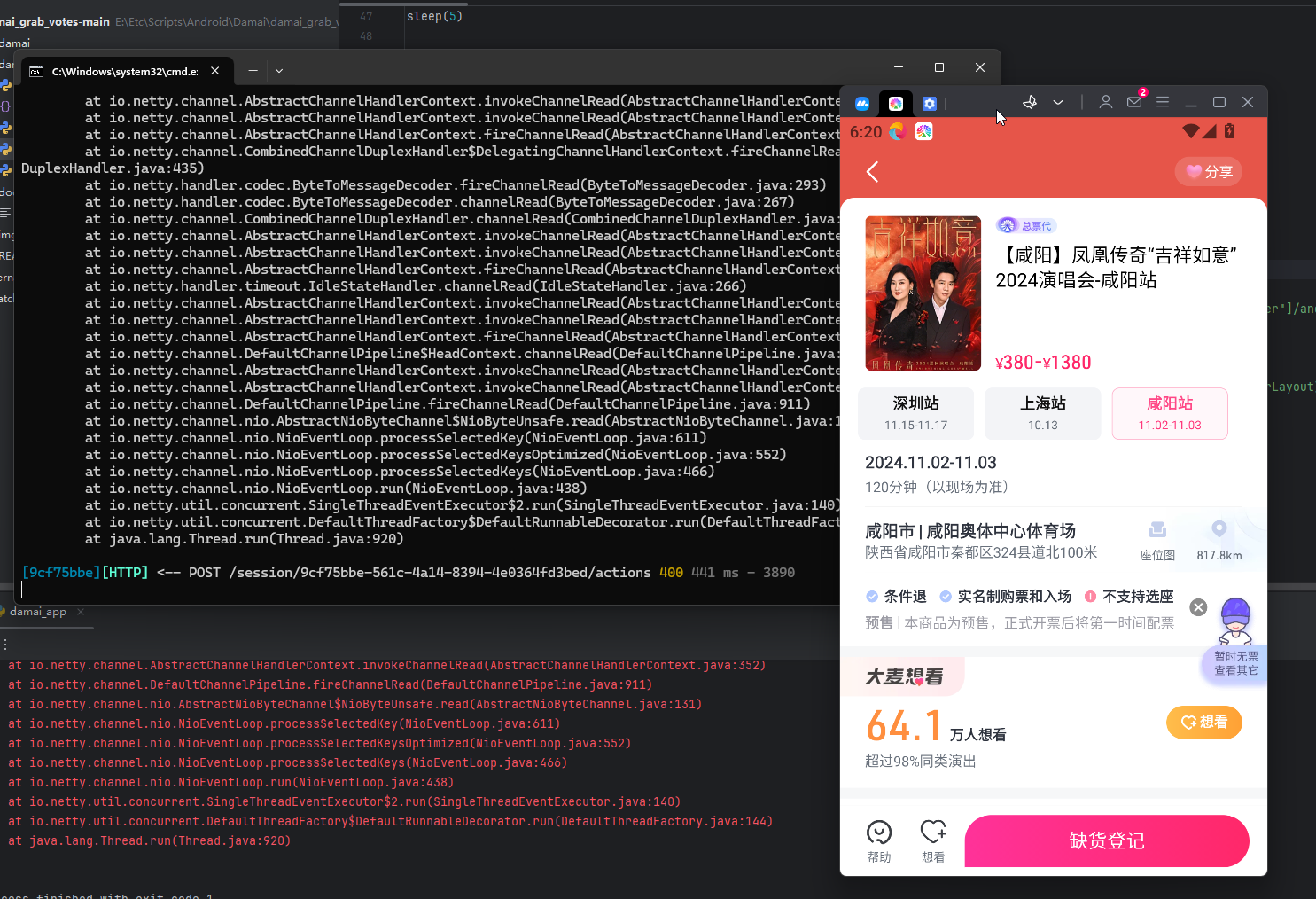
Task: Open a new terminal tab with plus
Action: pos(253,71)
